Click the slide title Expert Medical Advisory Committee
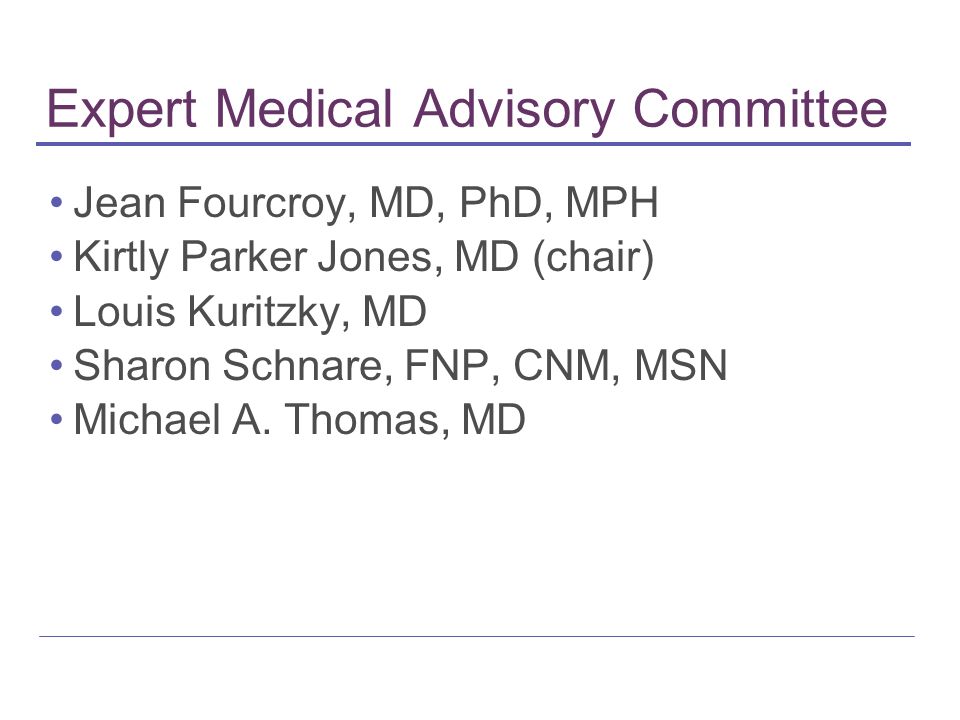The image size is (960, 720). 467,109
